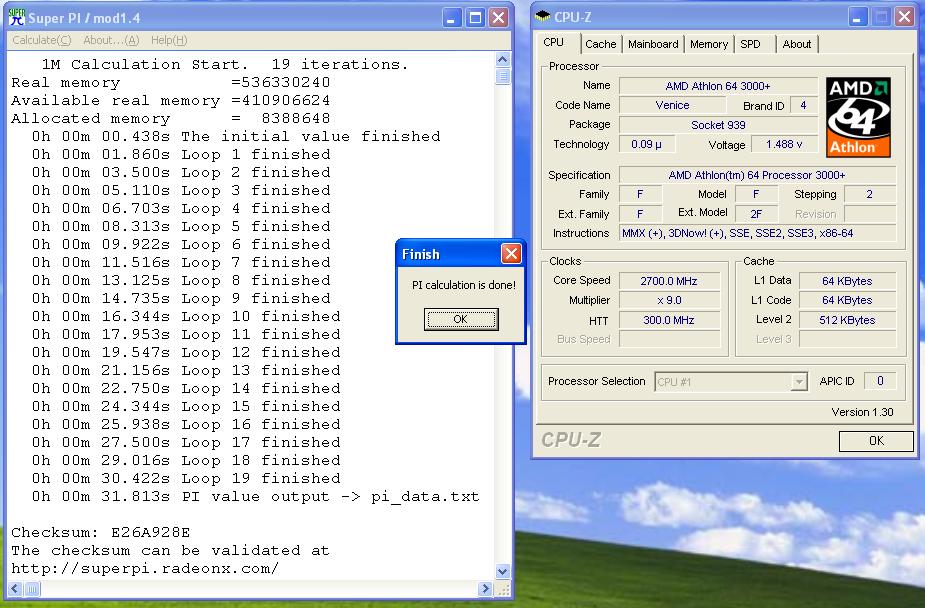925x608 pixels.
Task: Click the AMD Athlon 64 logo image
Action: tap(858, 117)
